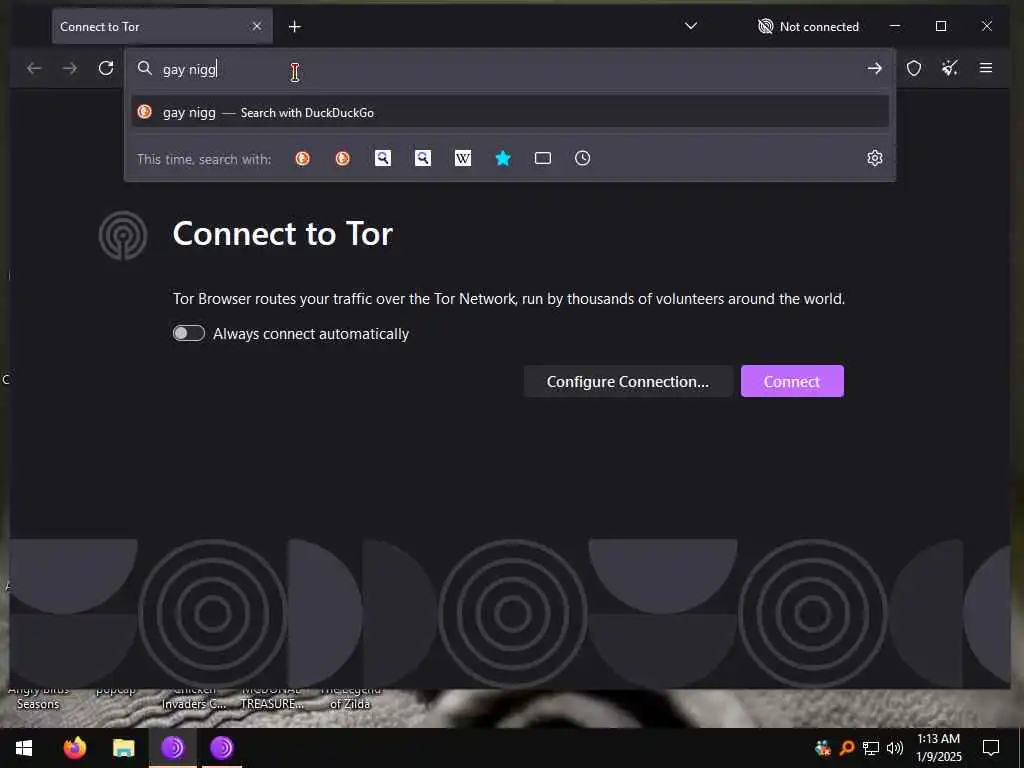Open search settings gear in dropdown
The width and height of the screenshot is (1024, 768).
874,158
